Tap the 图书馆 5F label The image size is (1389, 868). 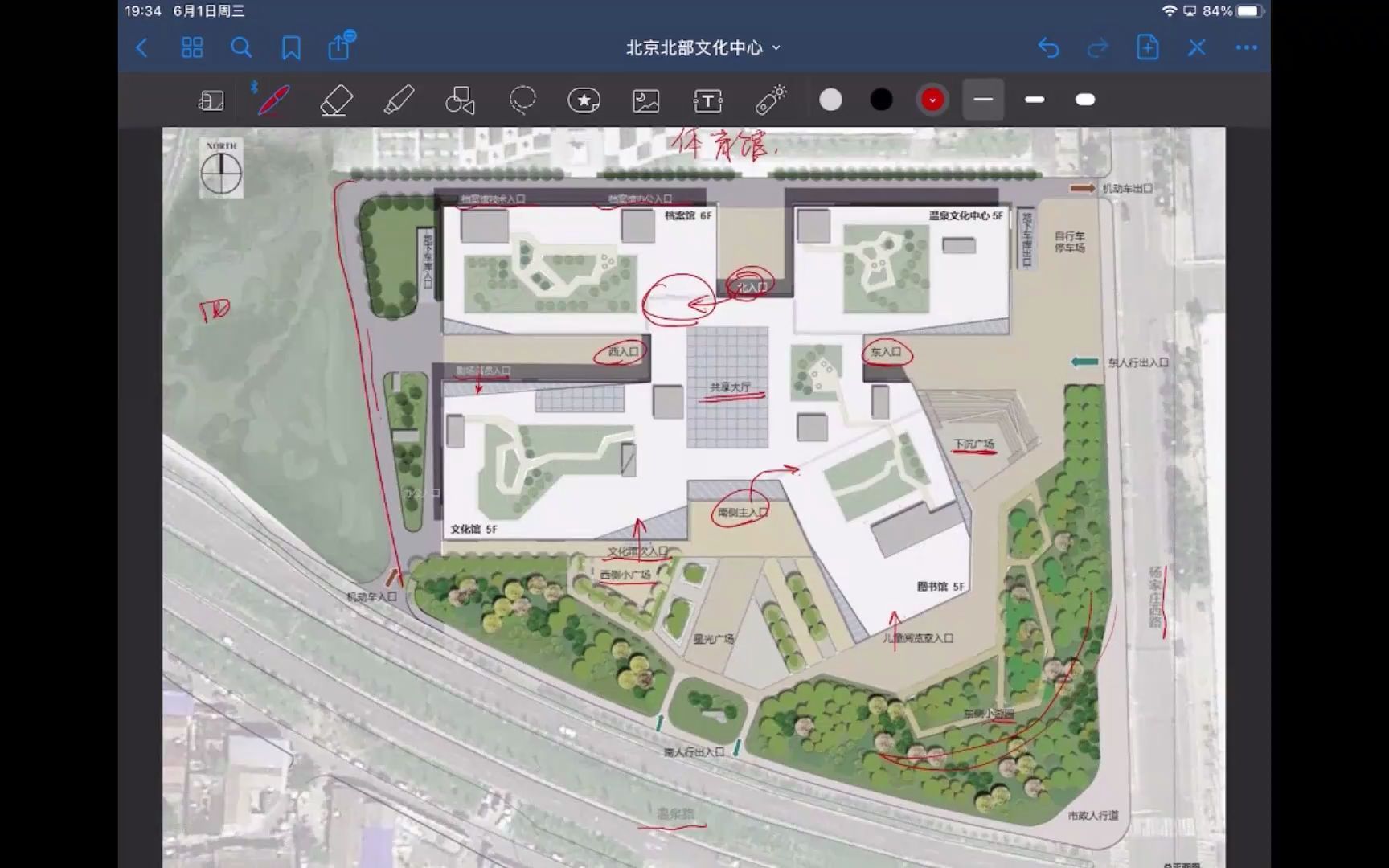(940, 587)
